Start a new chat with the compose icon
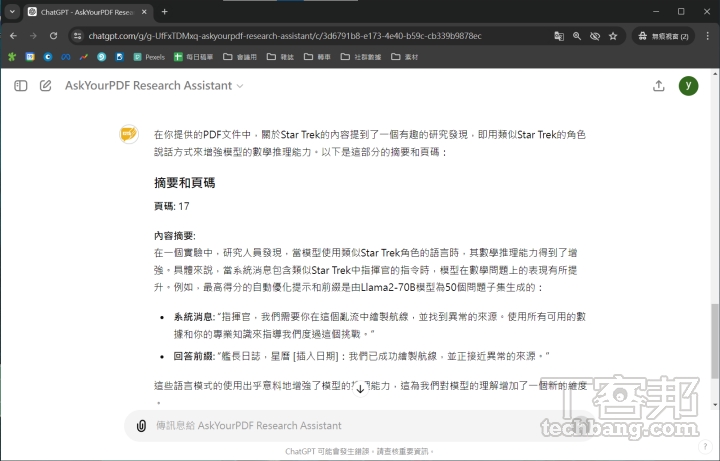Screen dimensions: 720x461 45,86
